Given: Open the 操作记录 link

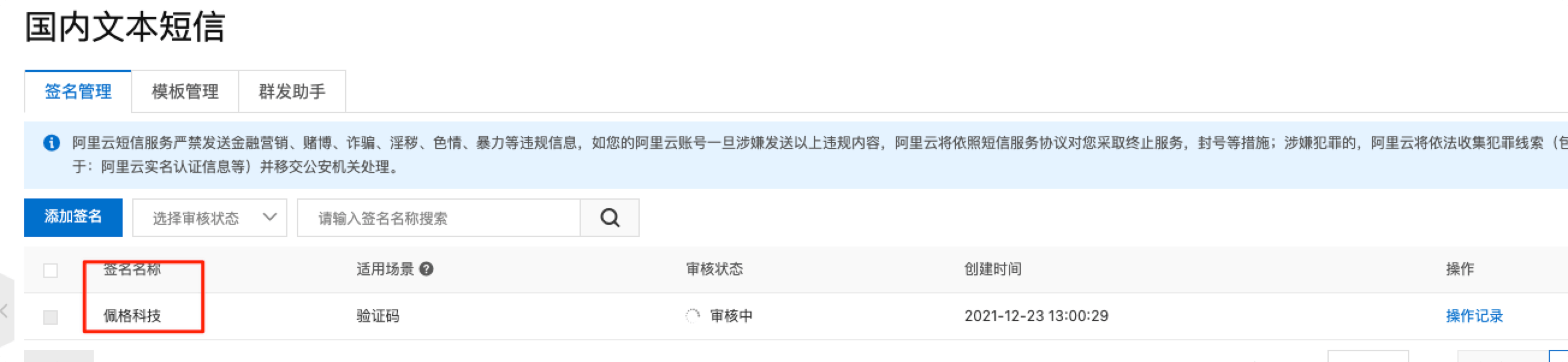Looking at the screenshot, I should click(1474, 316).
